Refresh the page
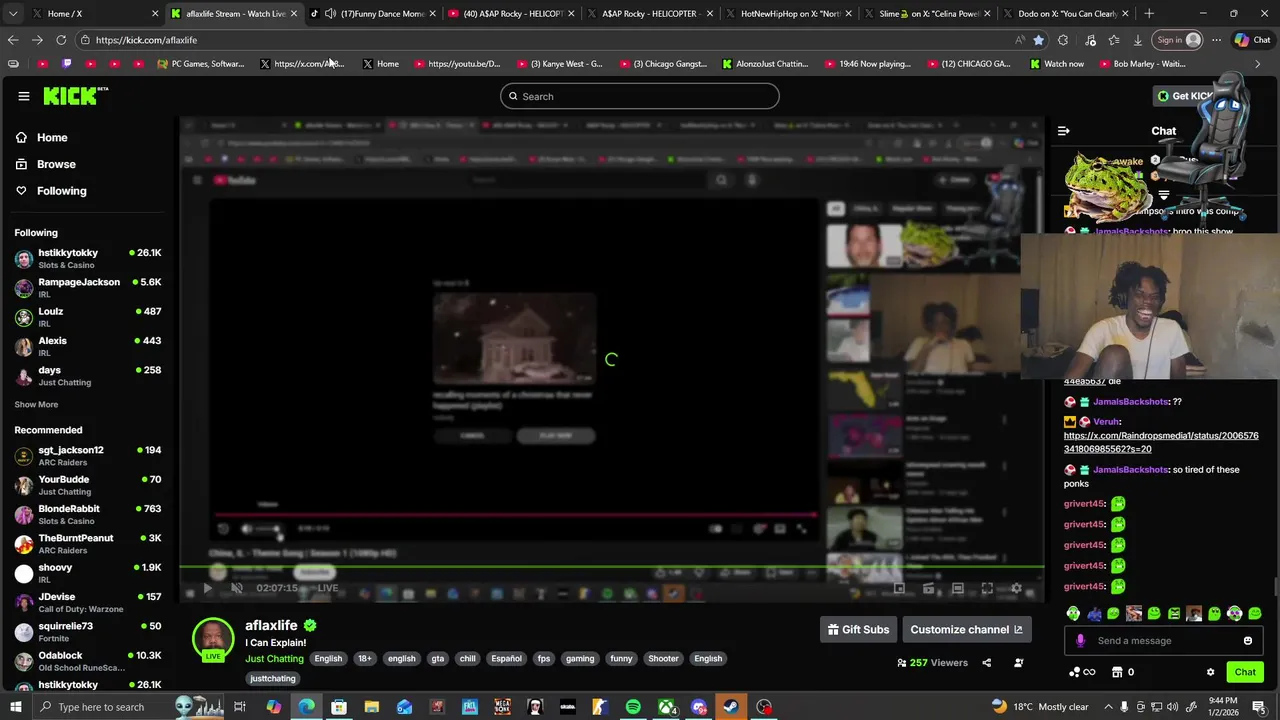This screenshot has height=720, width=1280. [x=61, y=40]
